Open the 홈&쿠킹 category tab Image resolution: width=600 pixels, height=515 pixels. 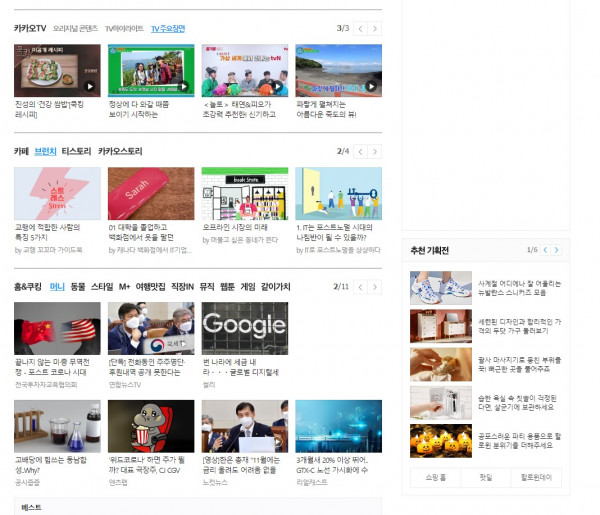28,287
